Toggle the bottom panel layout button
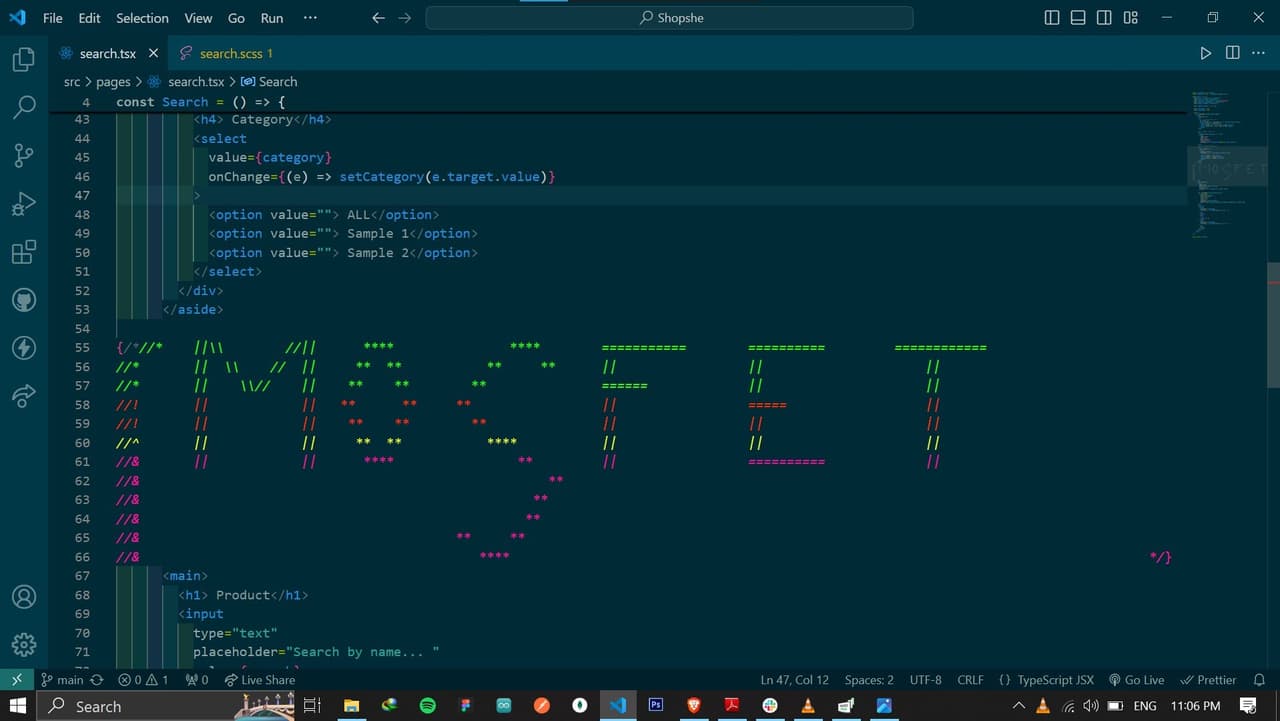This screenshot has height=721, width=1280. point(1078,18)
